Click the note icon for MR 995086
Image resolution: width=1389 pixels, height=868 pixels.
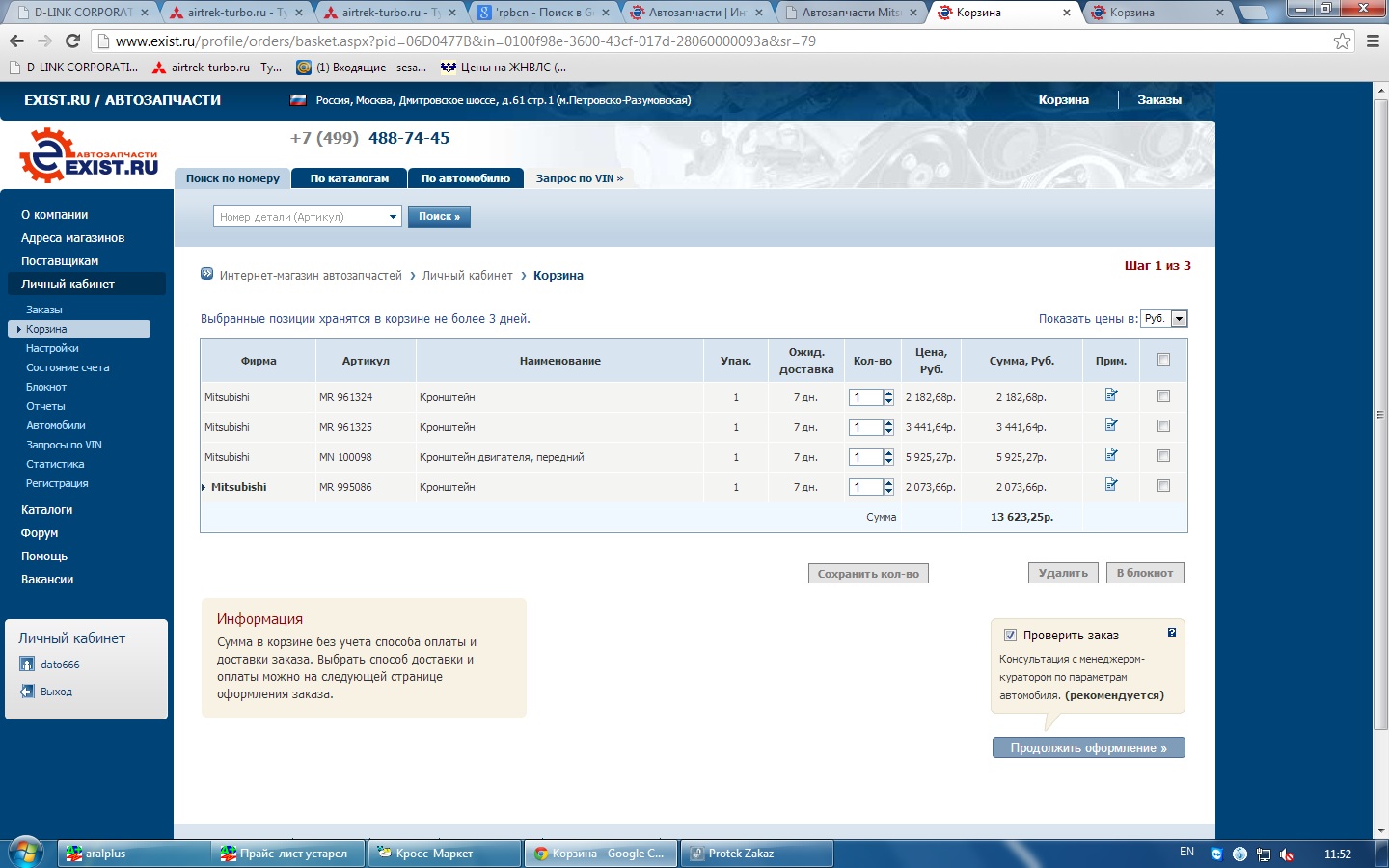1111,484
